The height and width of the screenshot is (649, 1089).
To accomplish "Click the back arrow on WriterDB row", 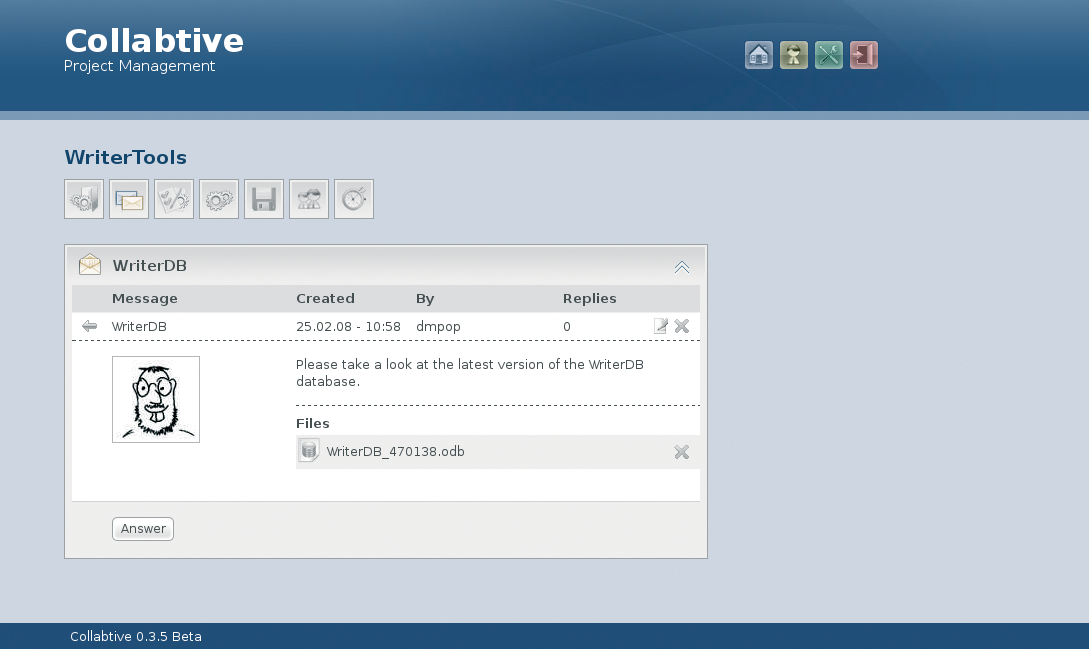I will click(x=89, y=326).
